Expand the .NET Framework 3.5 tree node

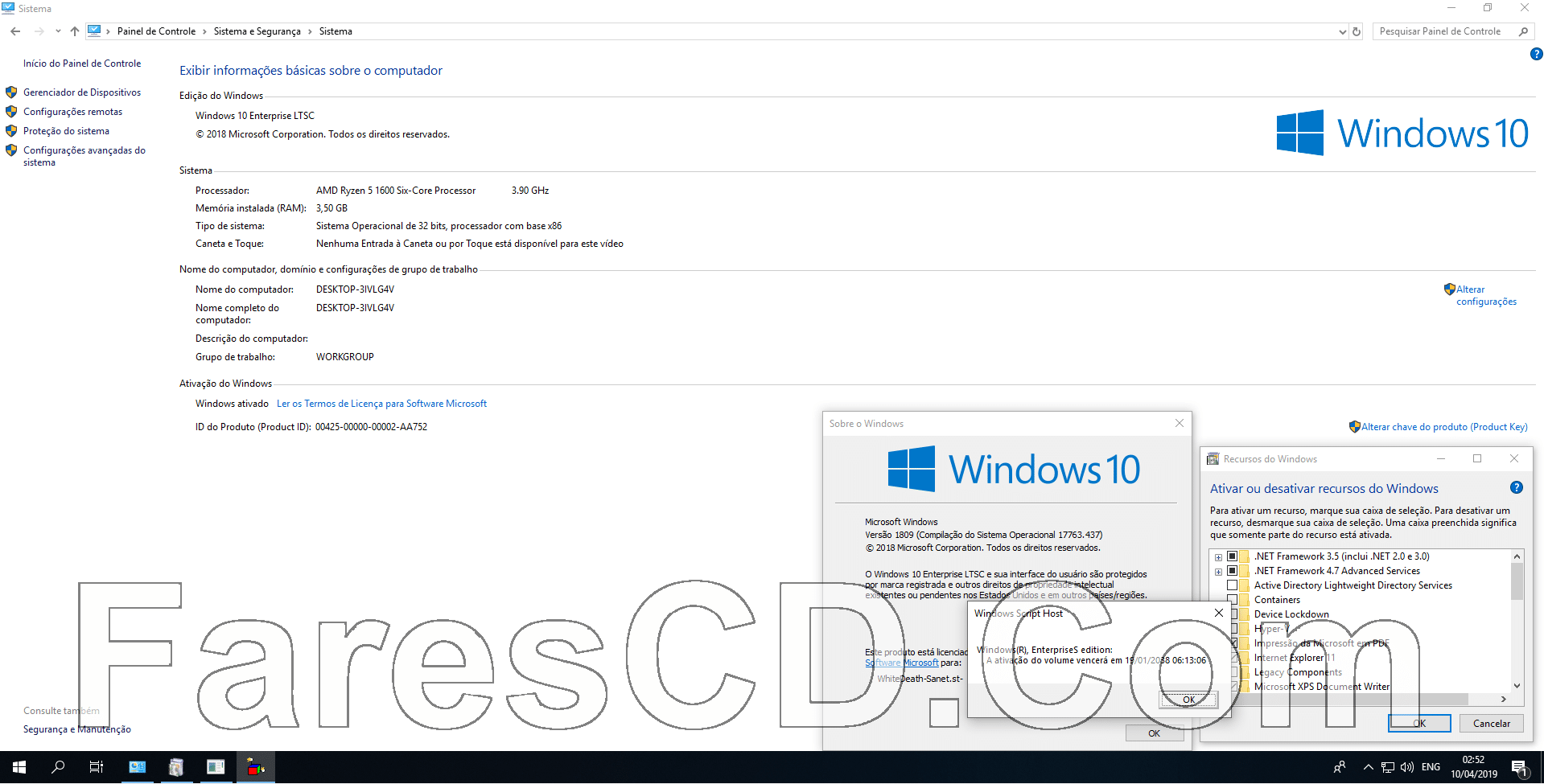pyautogui.click(x=1218, y=557)
